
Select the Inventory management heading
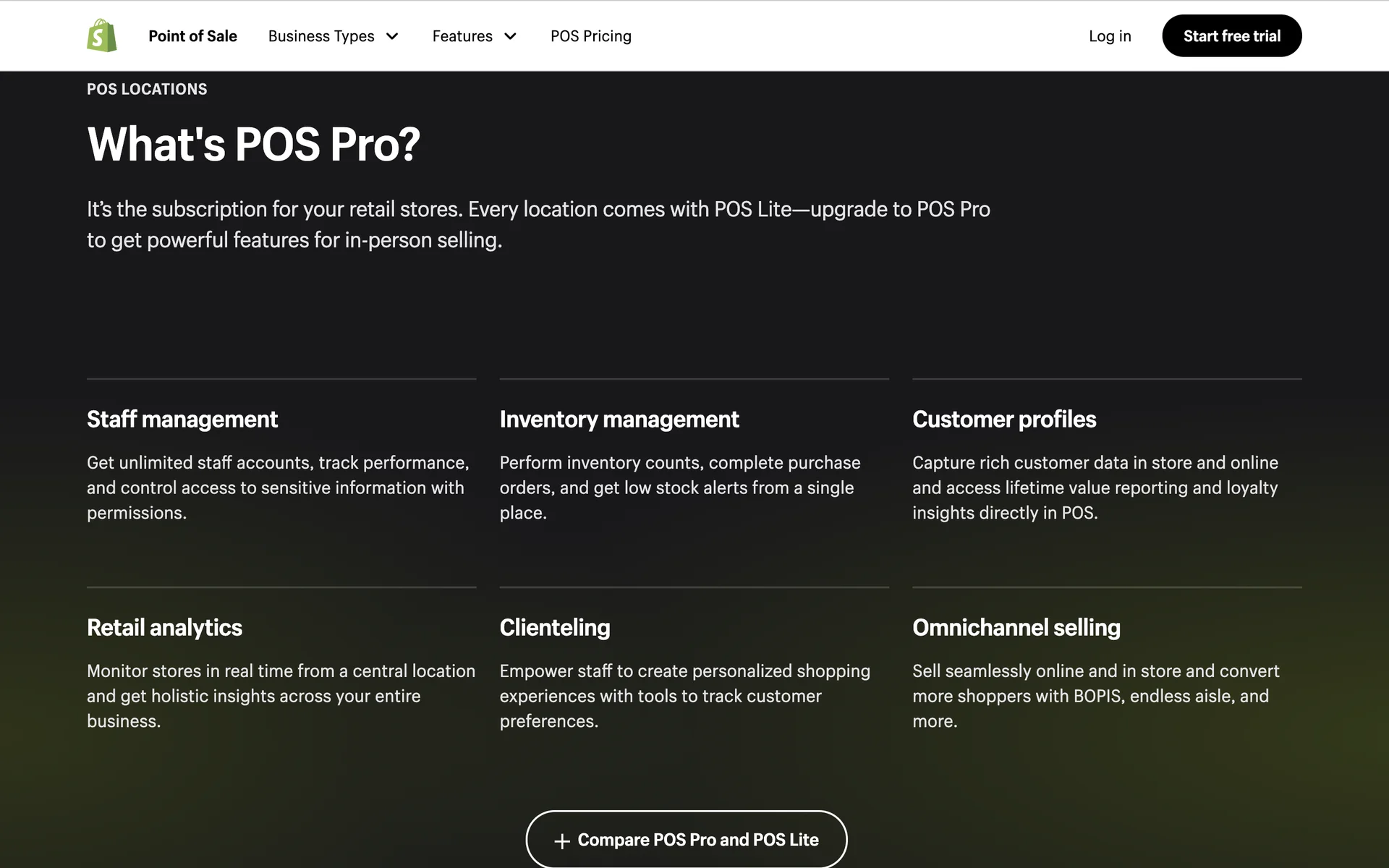point(619,420)
